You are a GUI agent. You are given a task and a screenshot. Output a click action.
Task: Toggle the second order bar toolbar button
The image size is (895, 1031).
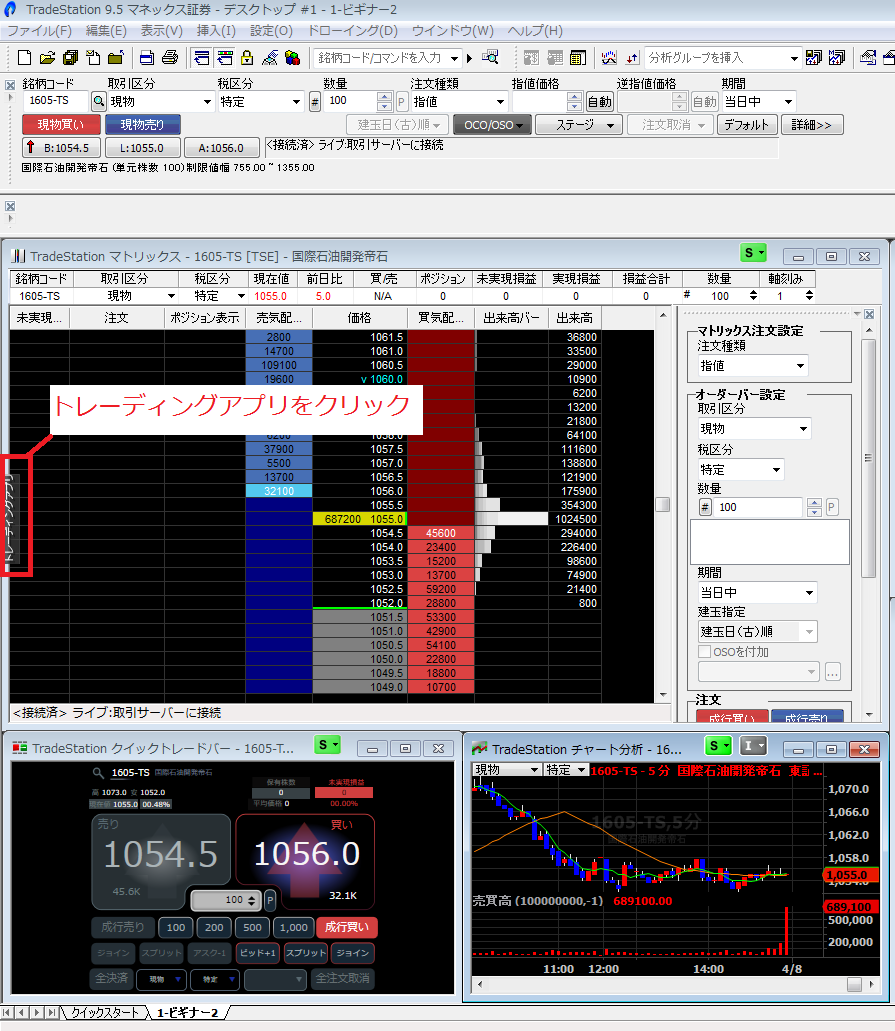tap(225, 58)
